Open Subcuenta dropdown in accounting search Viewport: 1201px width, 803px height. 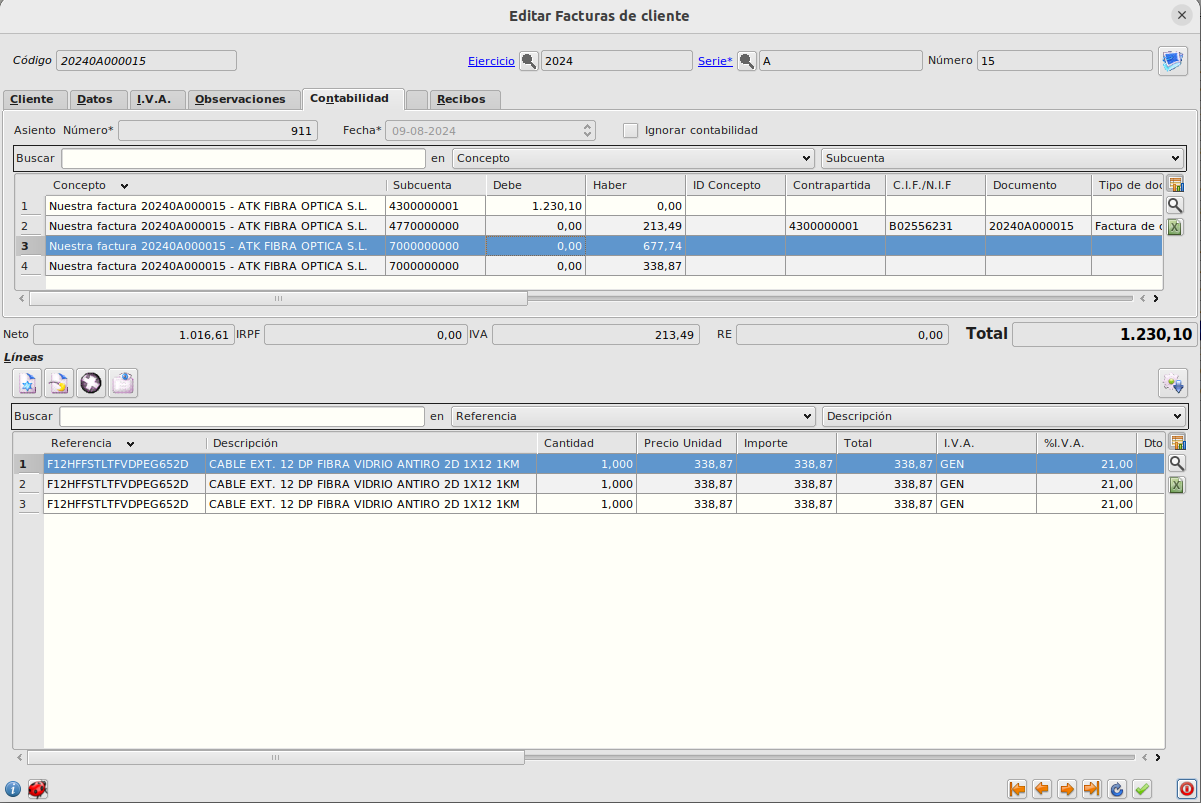[x=1002, y=158]
